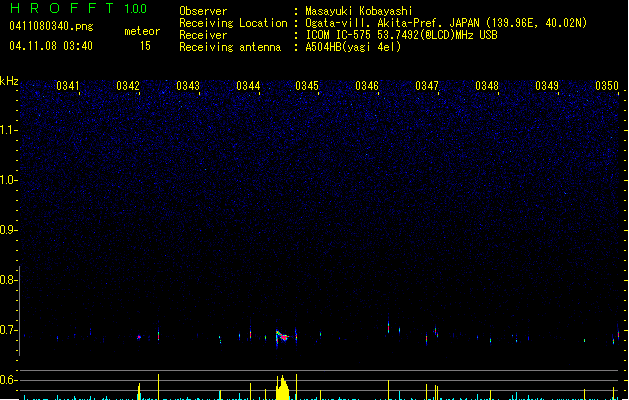Click the 1.0 kHz frequency label
Screen dimensions: 629x400
[x=8, y=180]
